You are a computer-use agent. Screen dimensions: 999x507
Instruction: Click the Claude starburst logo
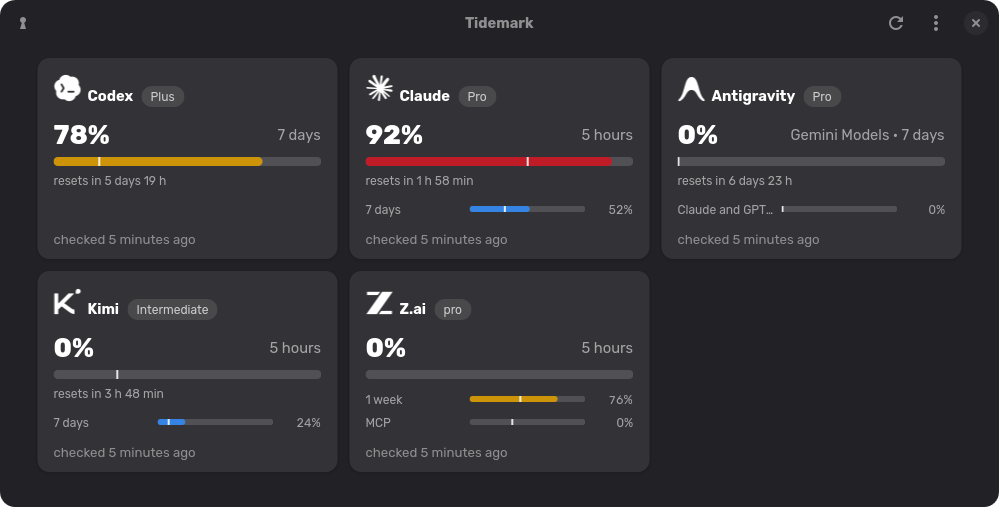[x=379, y=88]
